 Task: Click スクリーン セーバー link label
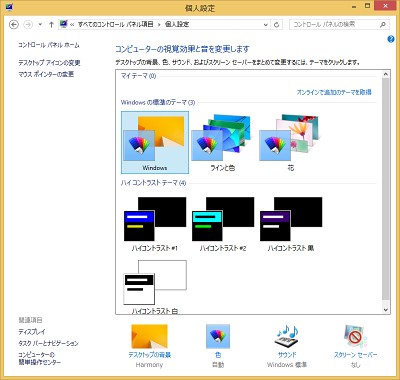point(355,355)
